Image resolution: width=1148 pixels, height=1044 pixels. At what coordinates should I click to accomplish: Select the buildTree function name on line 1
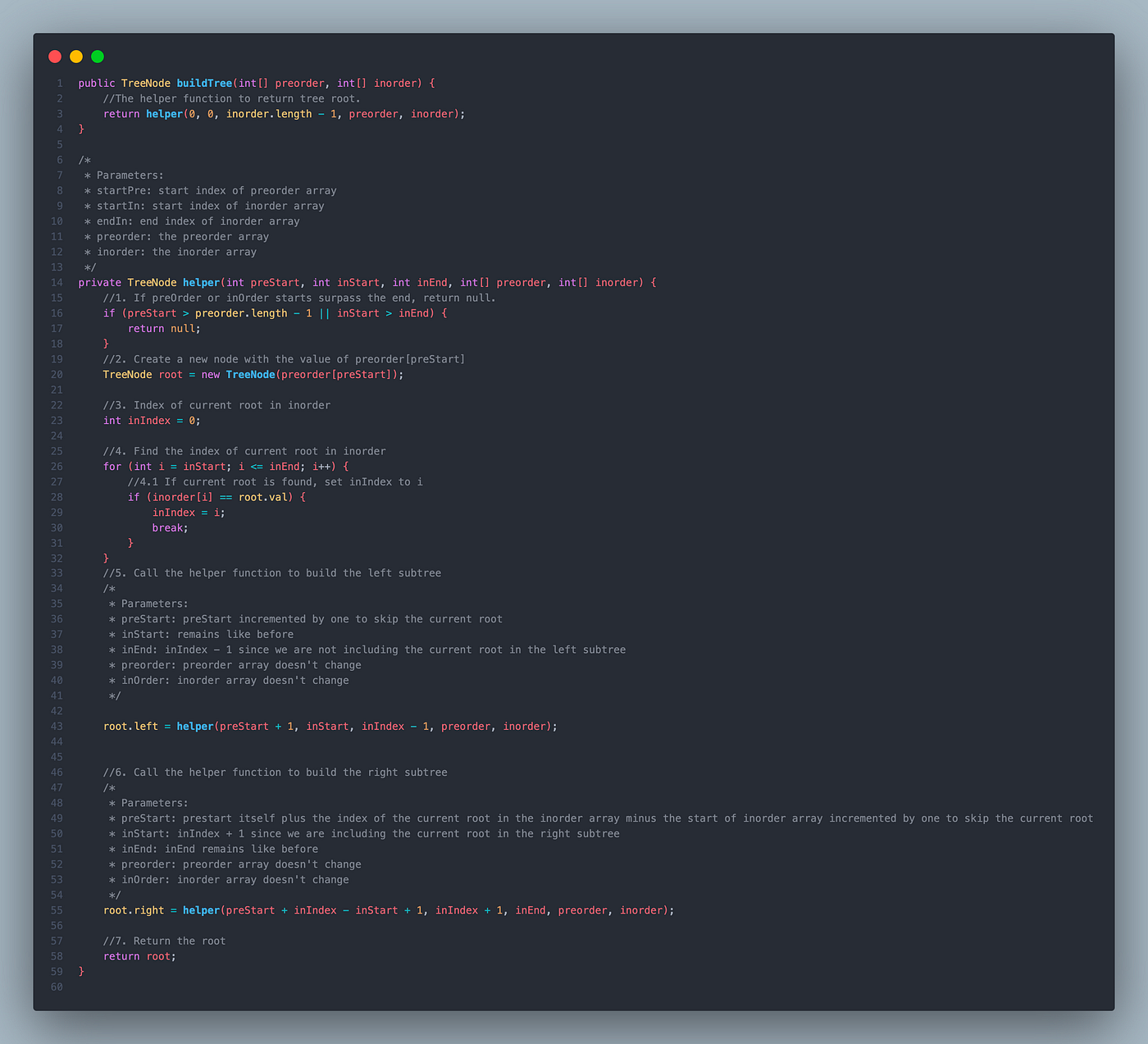pos(203,83)
